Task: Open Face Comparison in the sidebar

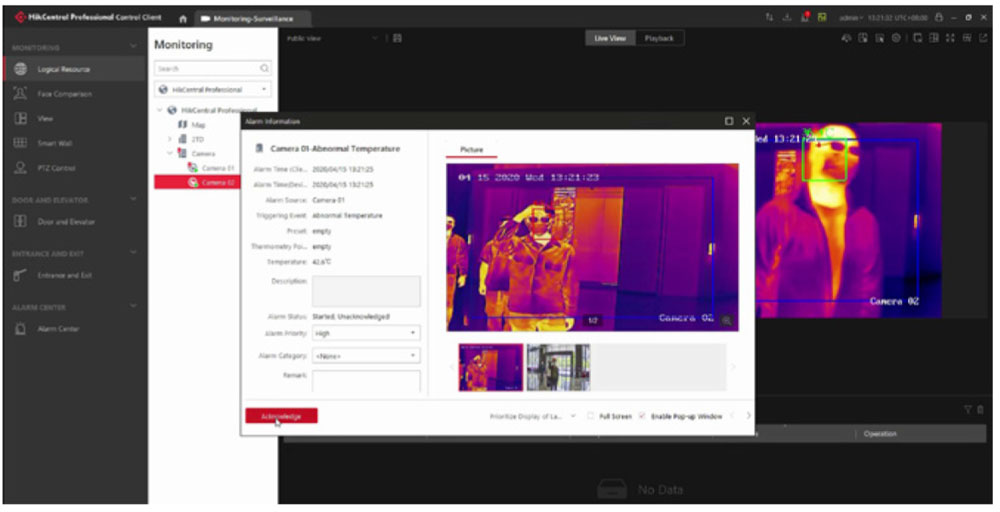Action: coord(64,94)
